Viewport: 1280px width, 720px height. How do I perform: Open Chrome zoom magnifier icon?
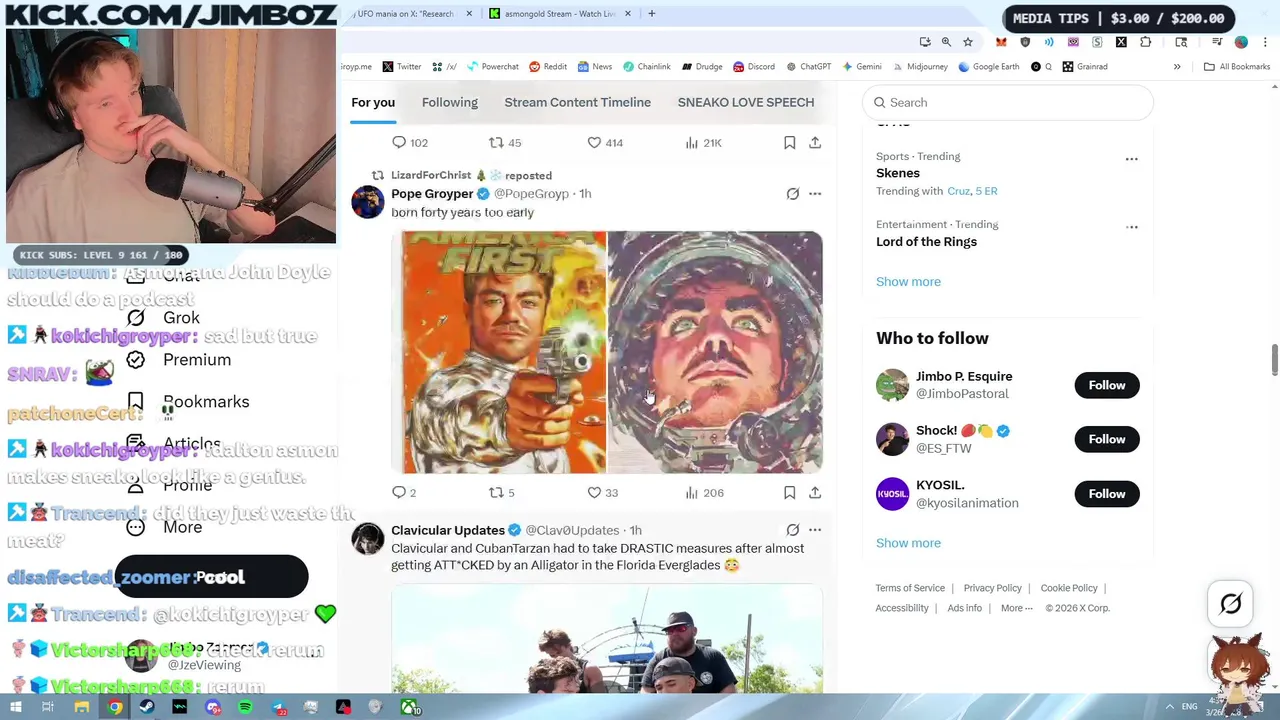[946, 42]
